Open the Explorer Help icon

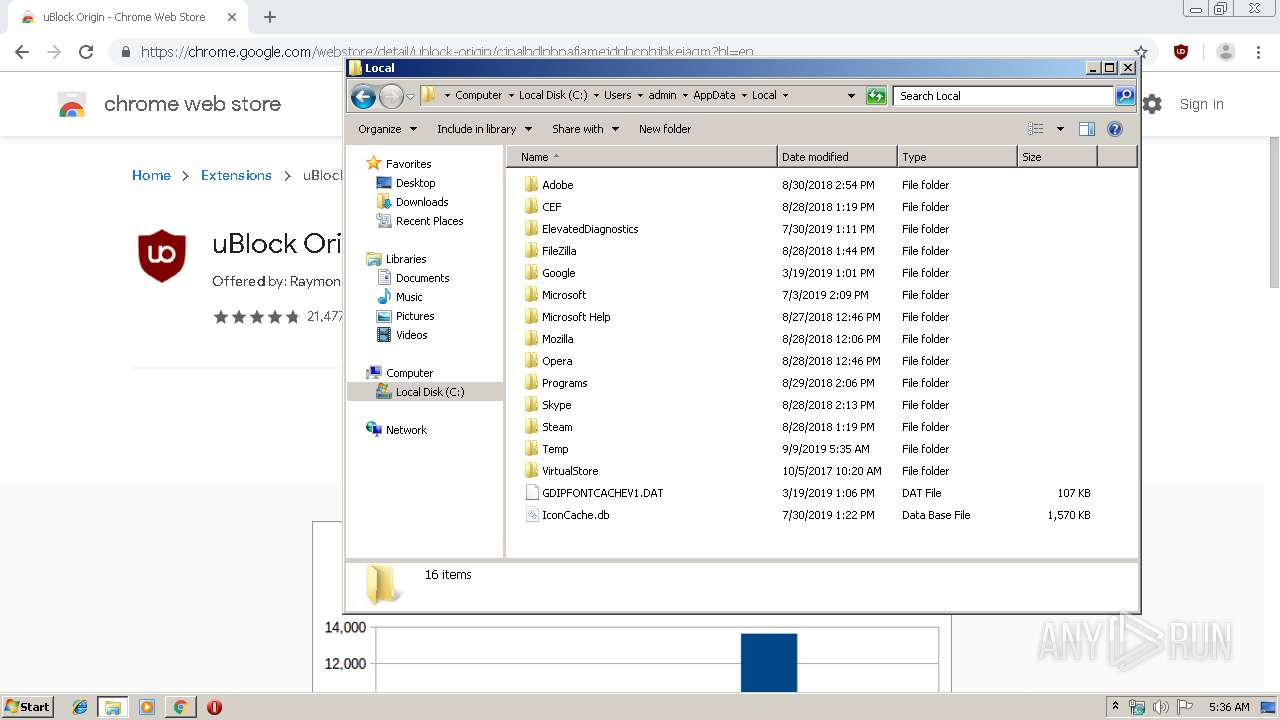click(x=1115, y=129)
